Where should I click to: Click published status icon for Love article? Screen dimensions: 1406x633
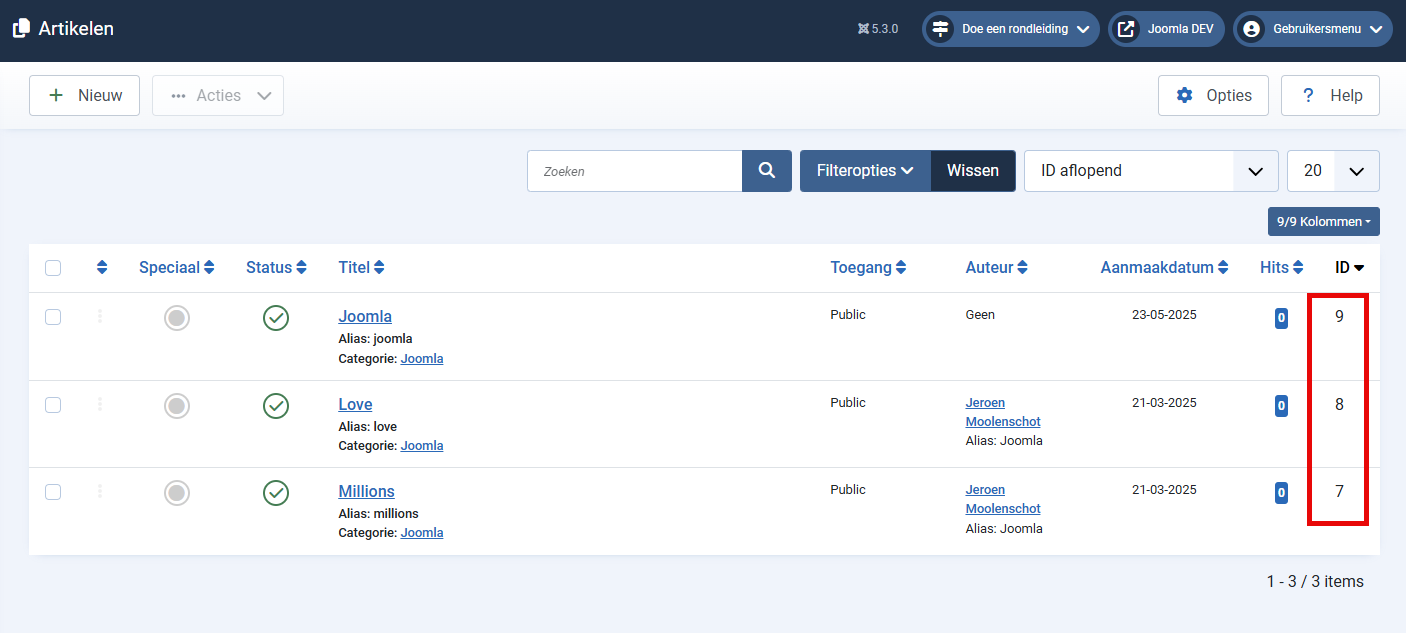point(276,405)
